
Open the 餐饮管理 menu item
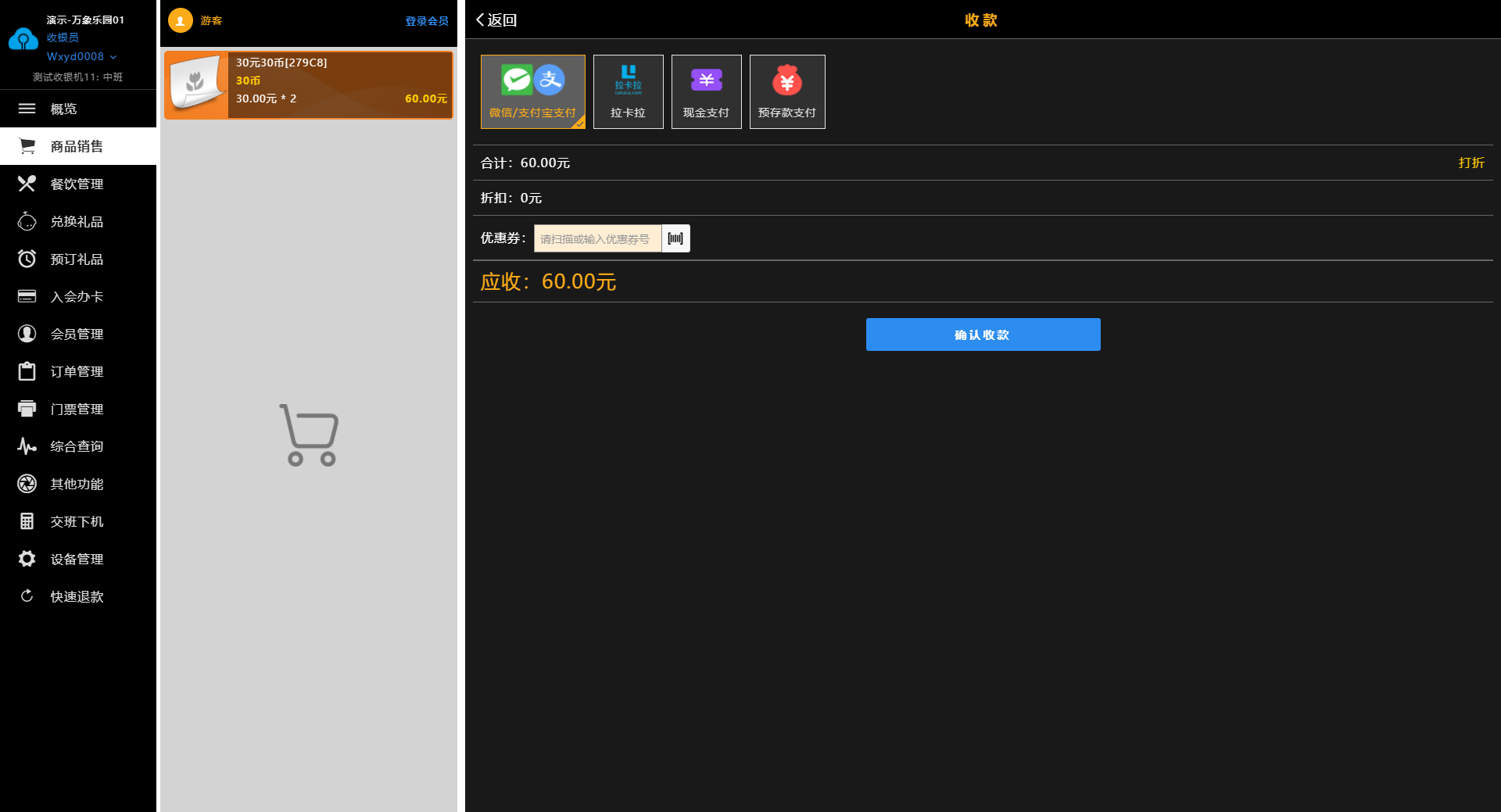pyautogui.click(x=78, y=184)
